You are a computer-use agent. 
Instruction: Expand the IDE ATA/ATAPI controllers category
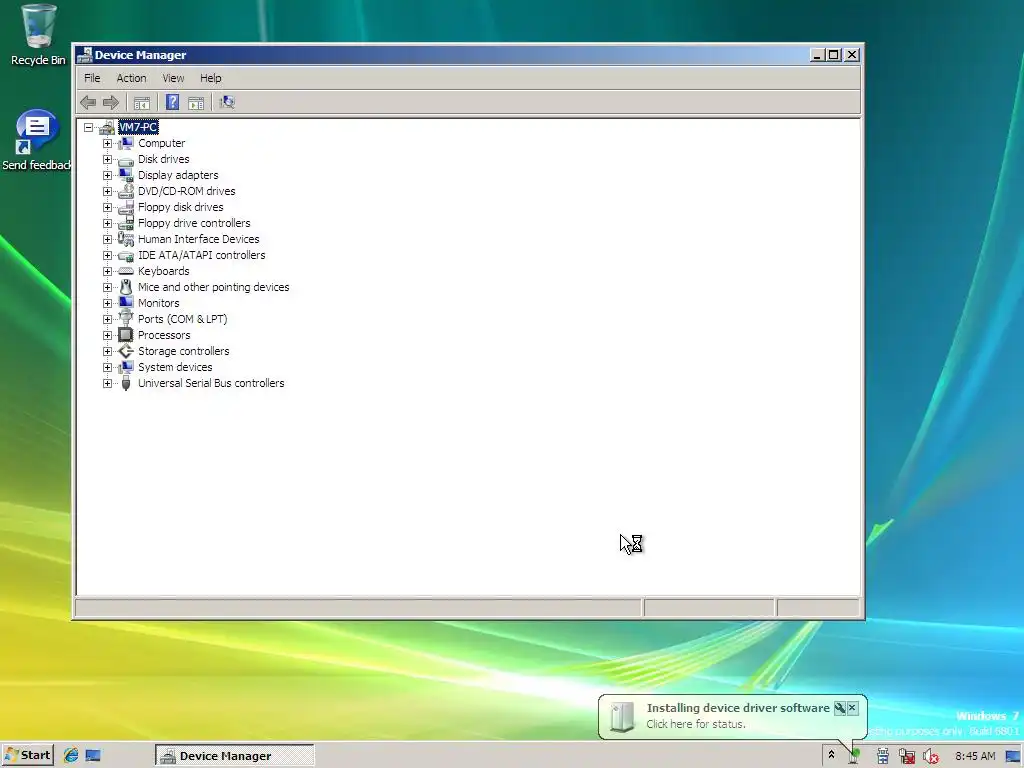tap(107, 255)
